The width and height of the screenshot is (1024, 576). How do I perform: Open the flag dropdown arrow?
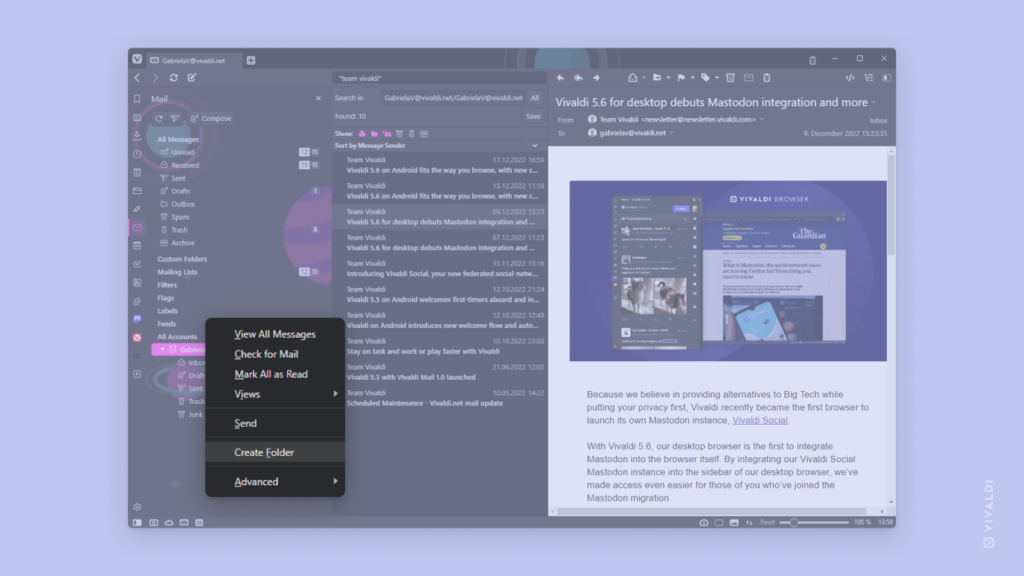[692, 78]
